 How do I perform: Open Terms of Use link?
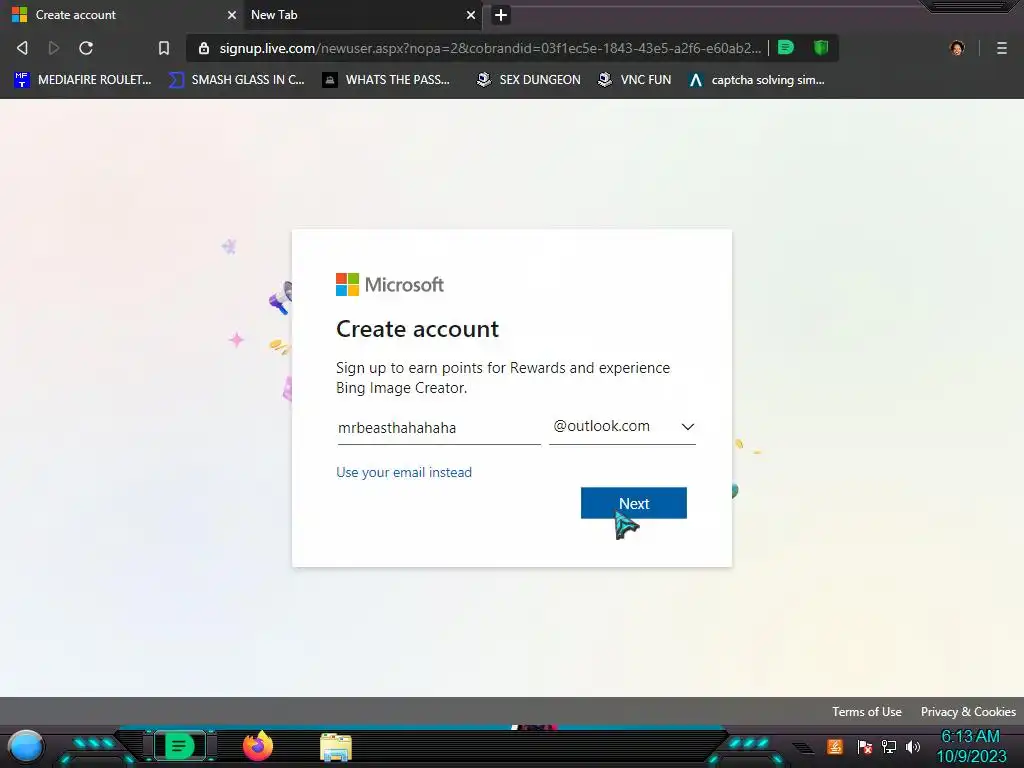[x=867, y=712]
